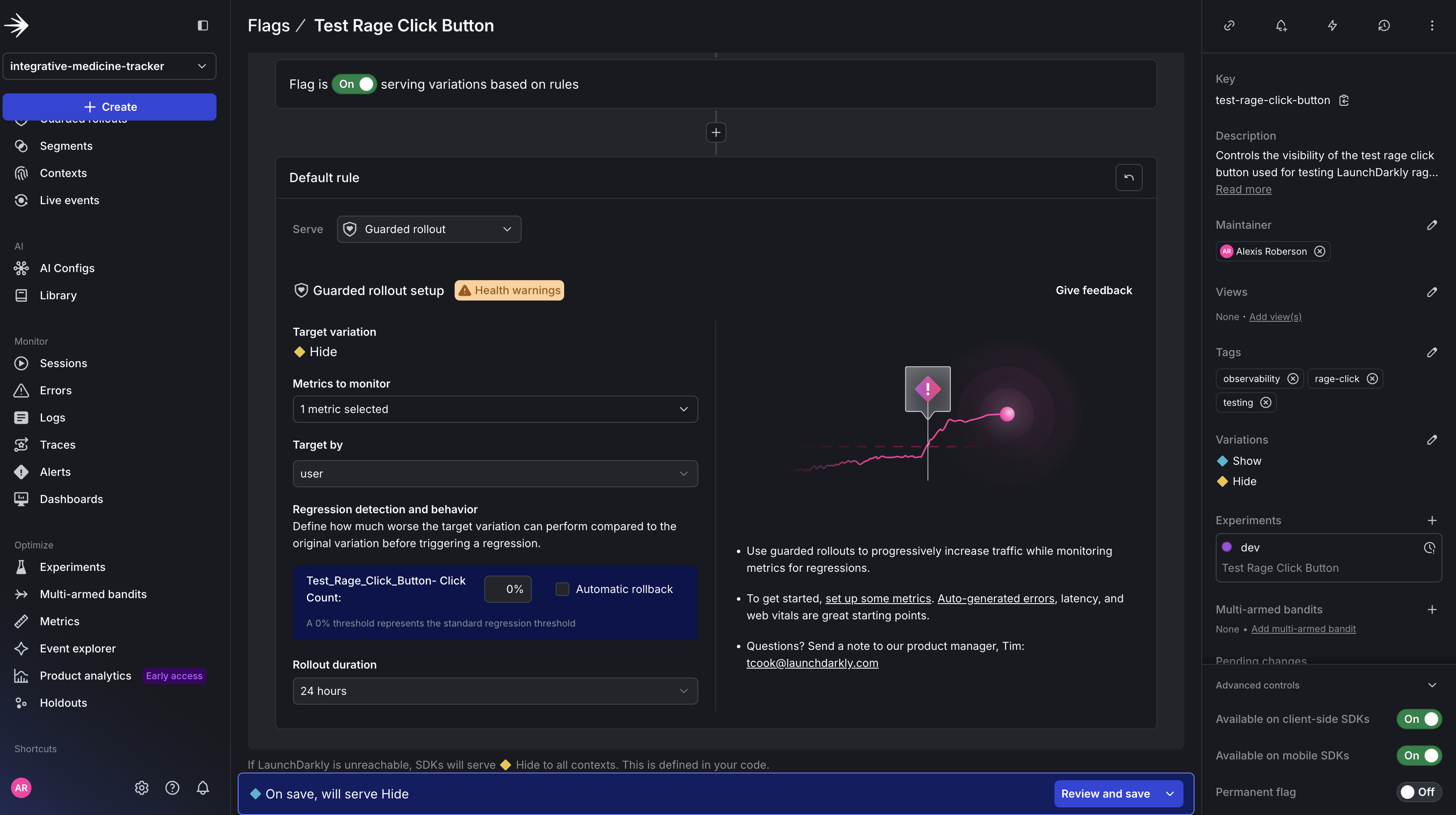
Task: Remove the testing tag
Action: coord(1265,402)
